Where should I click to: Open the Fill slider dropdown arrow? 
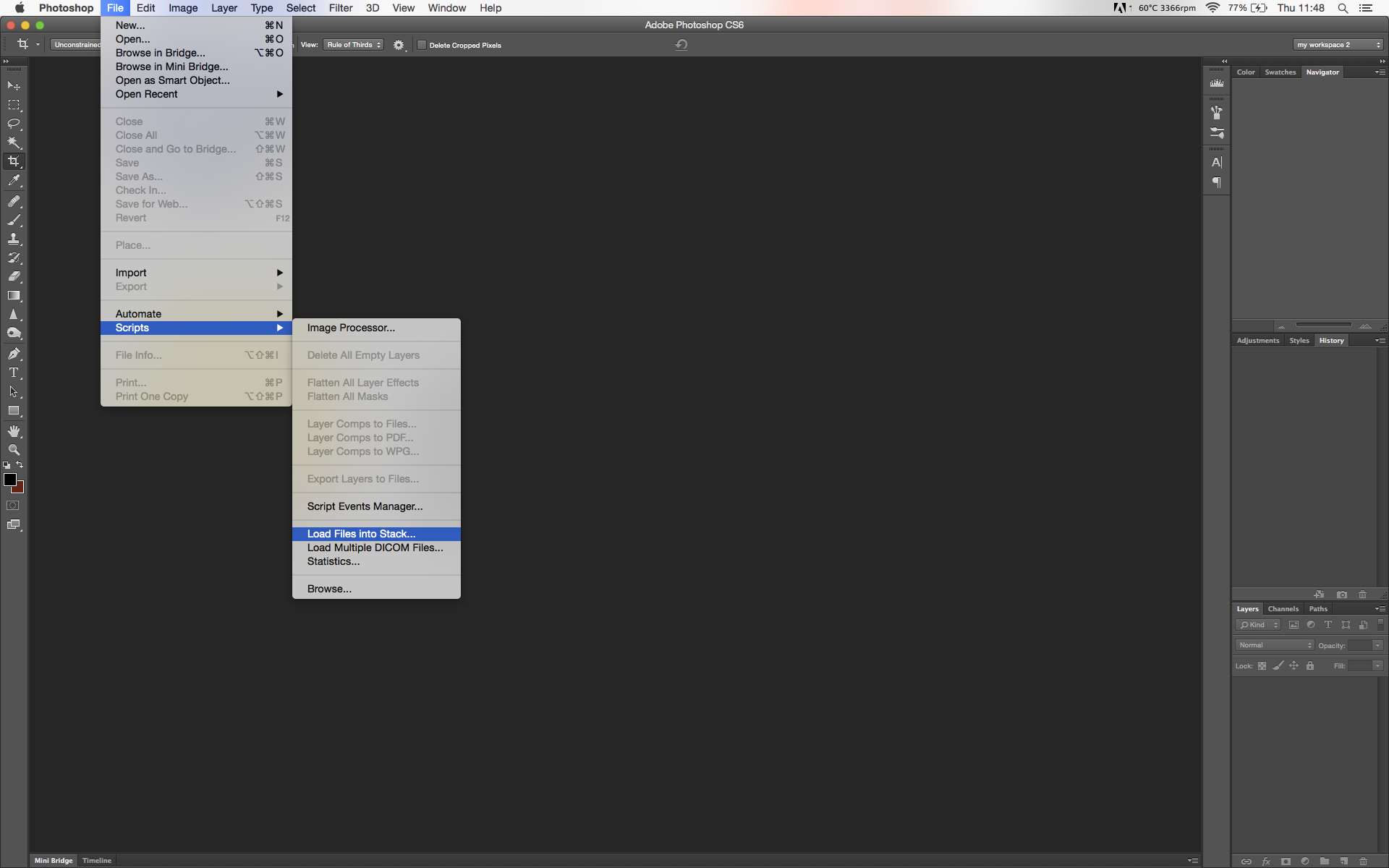click(1377, 666)
